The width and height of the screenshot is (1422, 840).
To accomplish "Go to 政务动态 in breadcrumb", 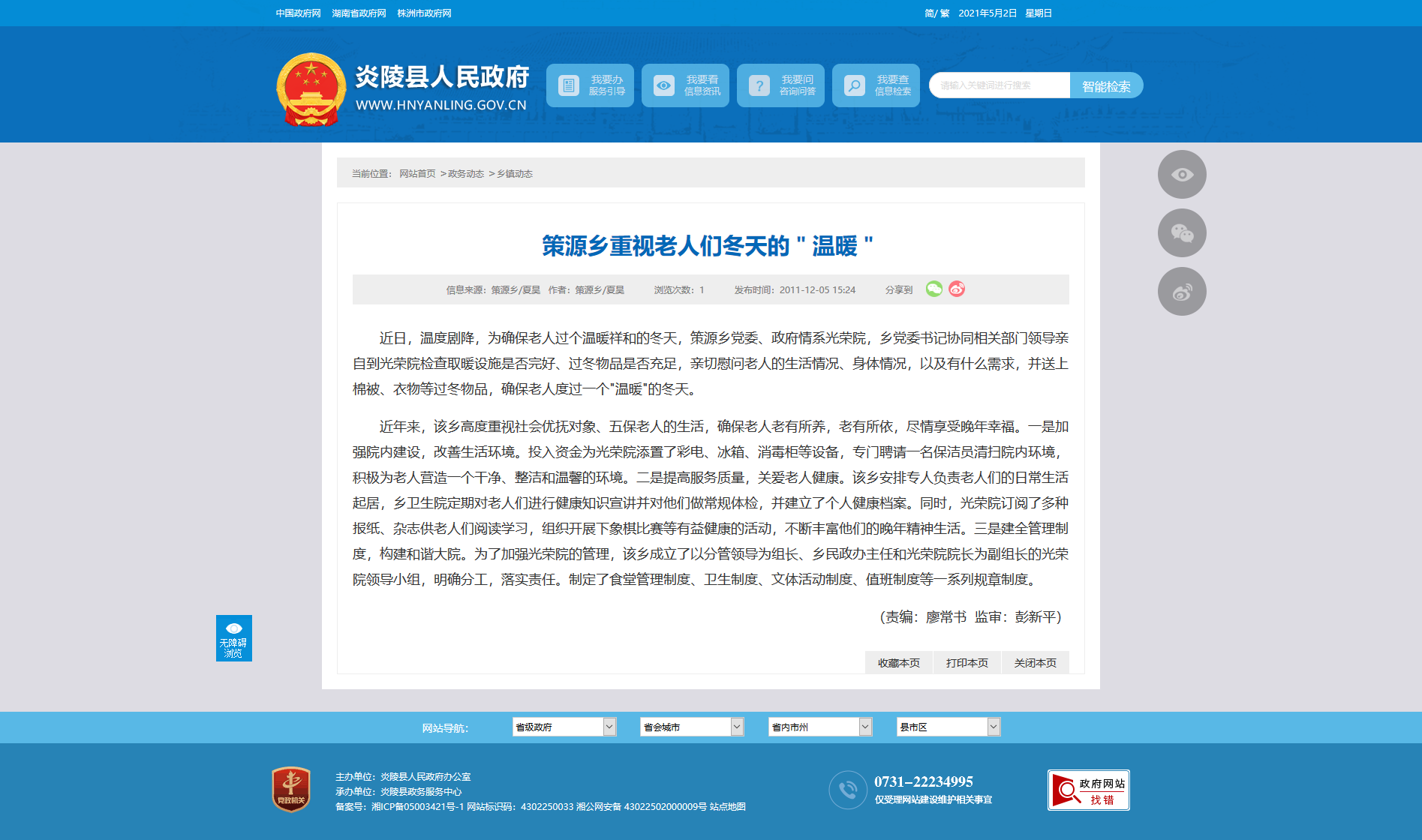I will tap(466, 174).
